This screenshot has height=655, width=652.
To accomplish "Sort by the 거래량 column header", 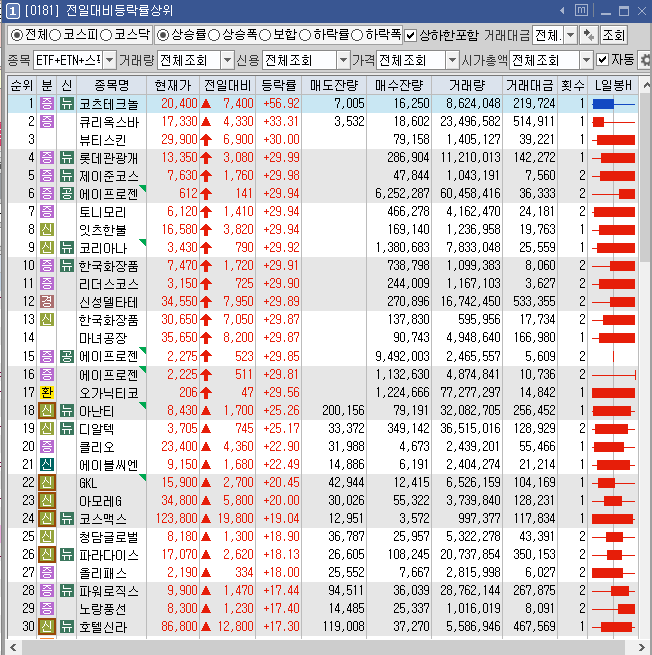I will pyautogui.click(x=467, y=85).
